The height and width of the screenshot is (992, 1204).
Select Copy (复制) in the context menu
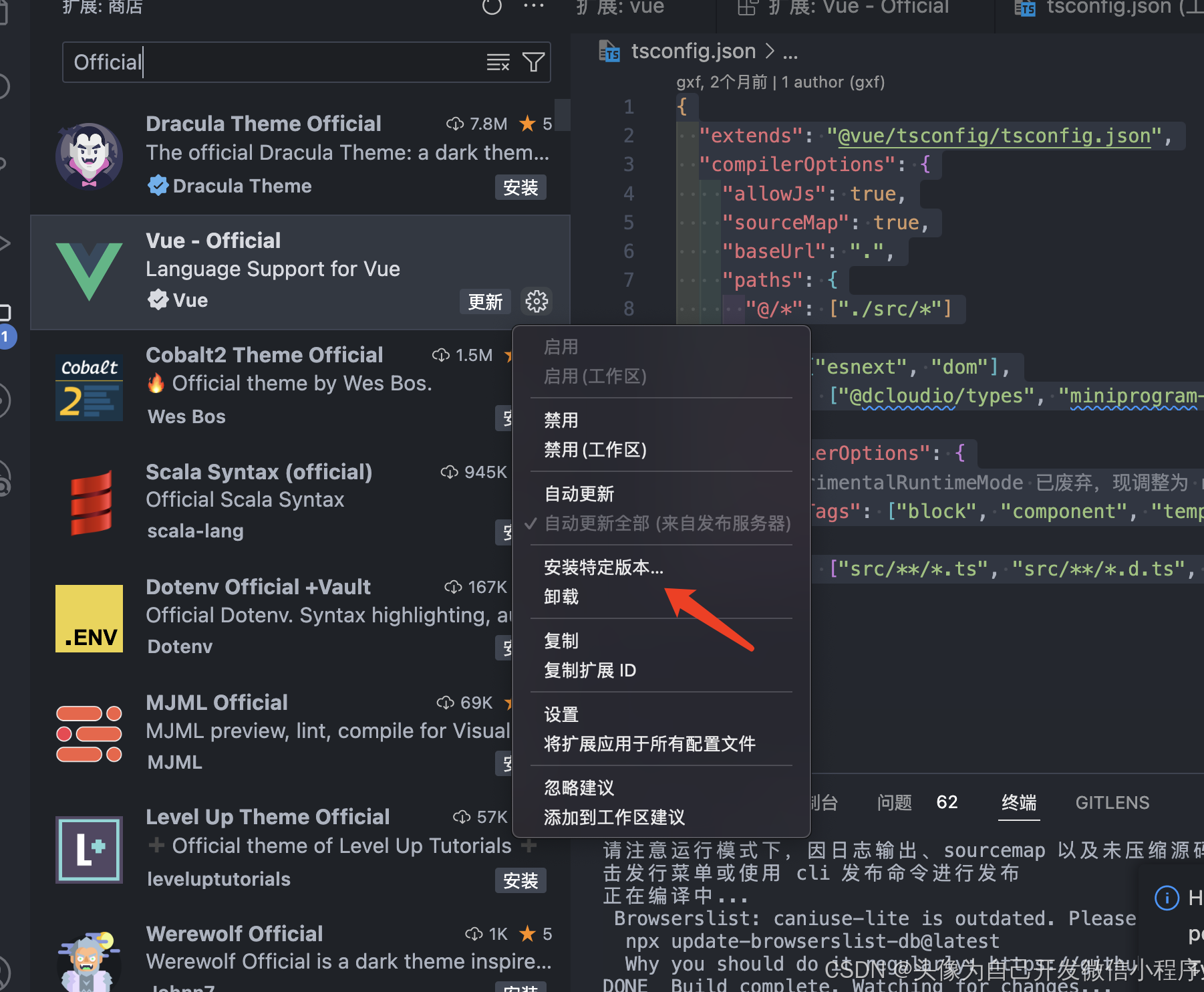(661, 641)
